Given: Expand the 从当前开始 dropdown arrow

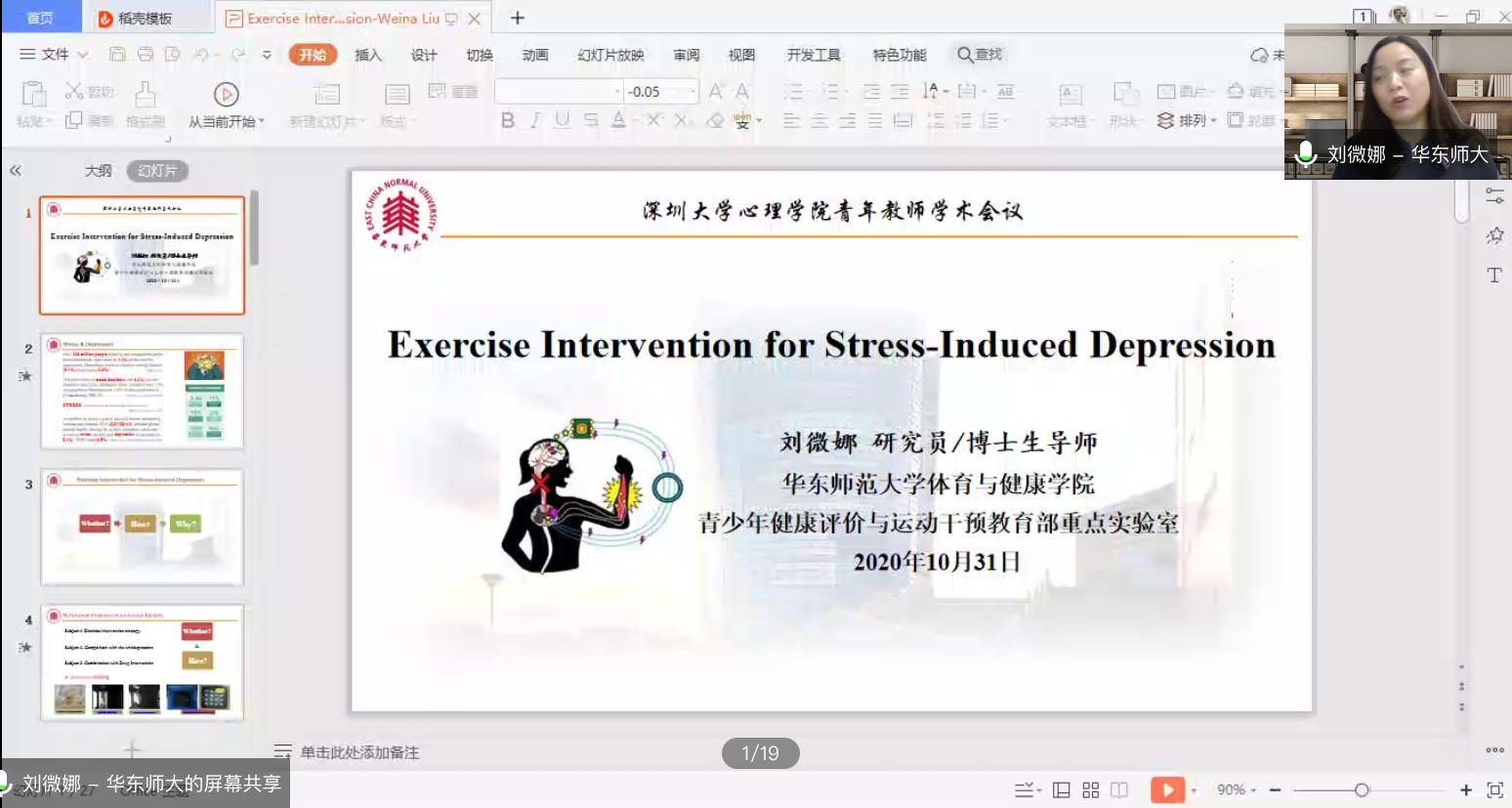Looking at the screenshot, I should coord(262,122).
